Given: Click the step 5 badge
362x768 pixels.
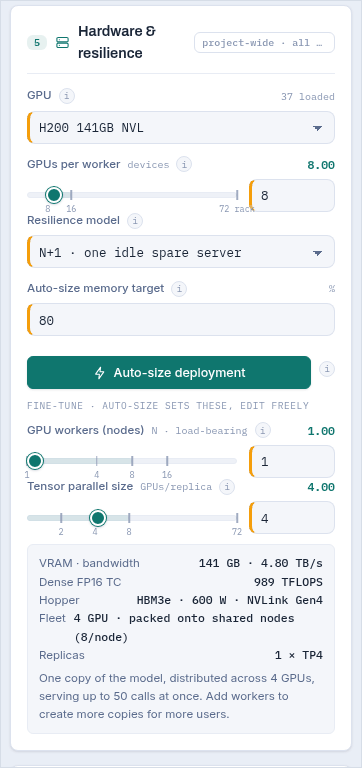Looking at the screenshot, I should tap(37, 43).
